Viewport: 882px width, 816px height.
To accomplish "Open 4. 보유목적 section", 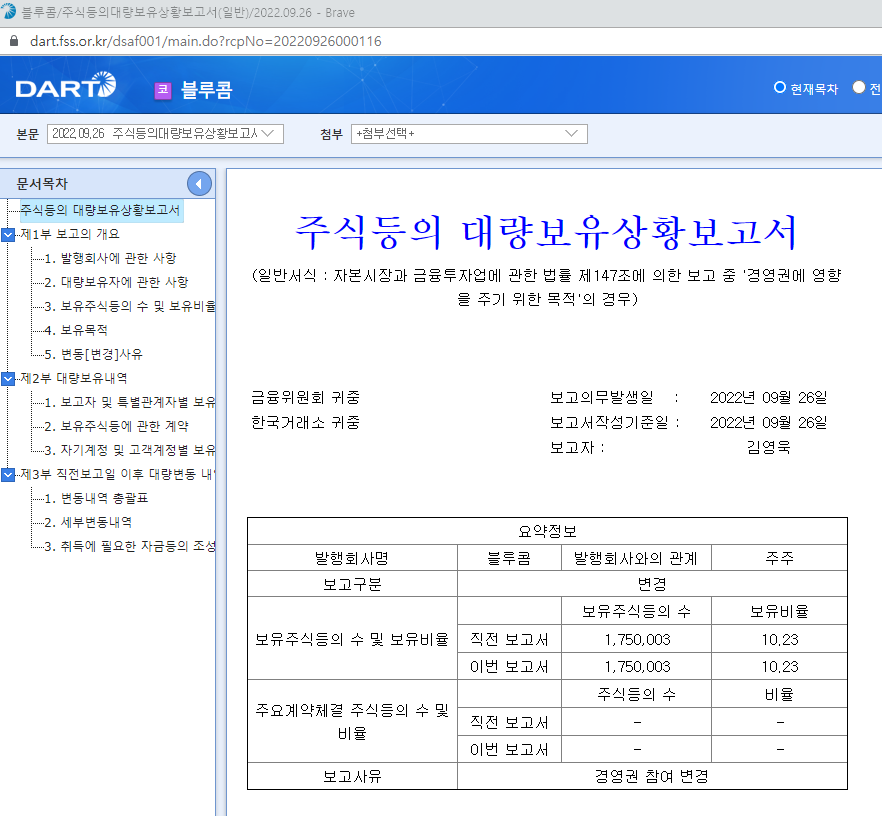I will 76,330.
